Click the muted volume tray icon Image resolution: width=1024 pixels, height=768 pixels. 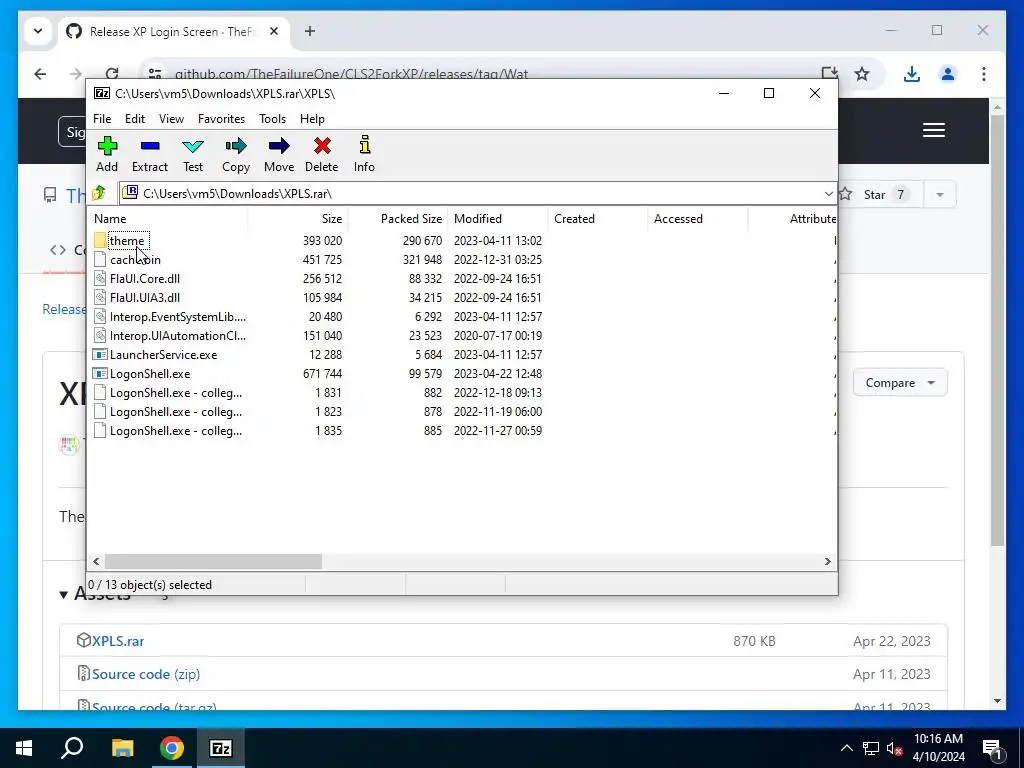pos(895,748)
